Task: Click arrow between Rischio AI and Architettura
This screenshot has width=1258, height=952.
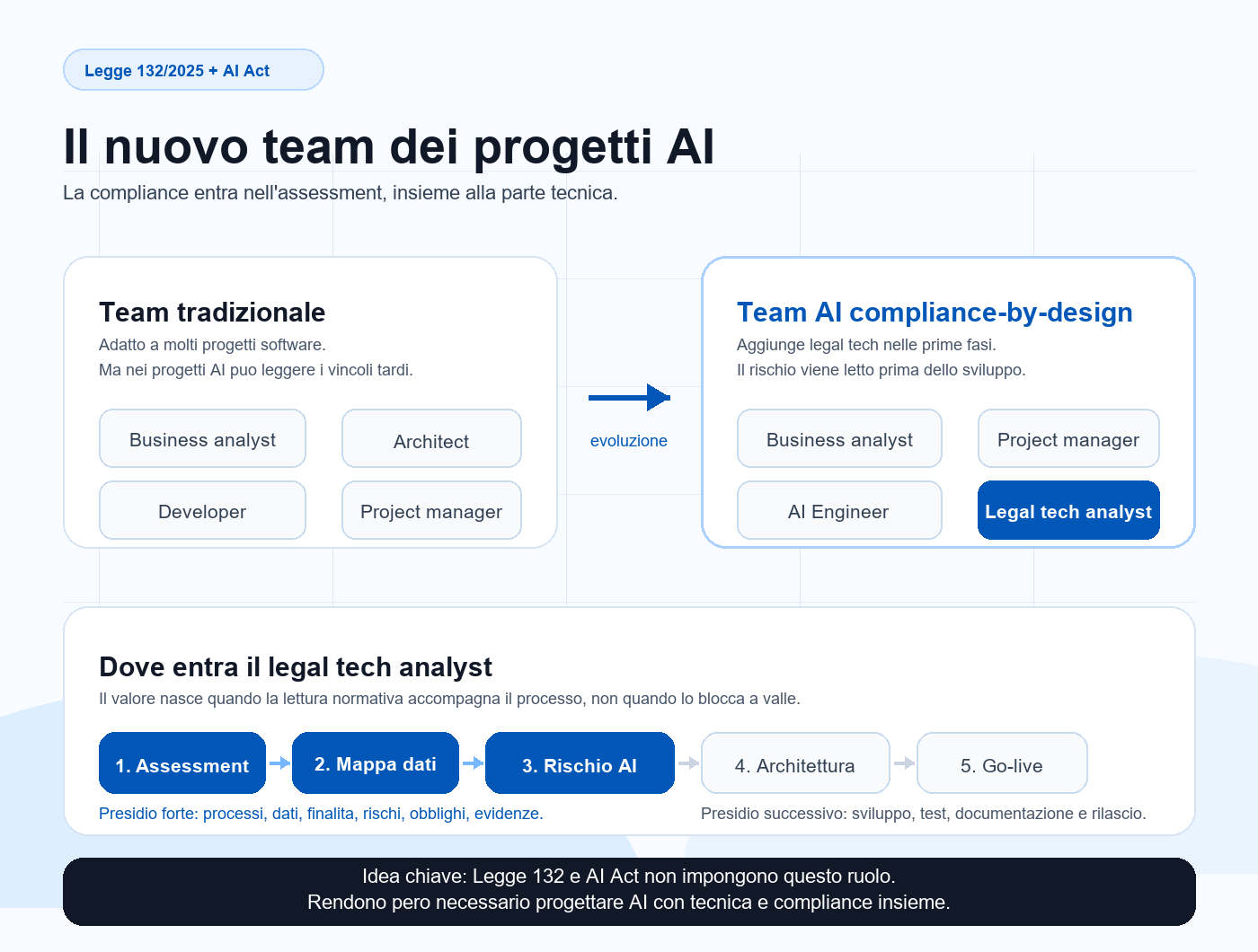Action: (688, 763)
